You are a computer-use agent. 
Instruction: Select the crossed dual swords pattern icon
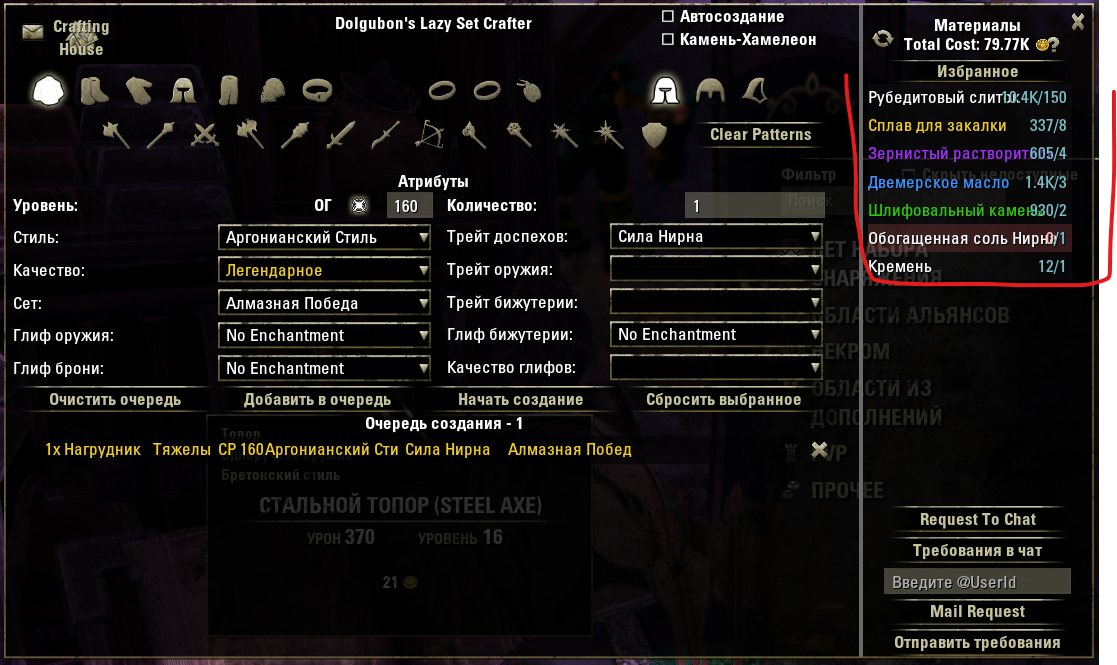(x=205, y=134)
